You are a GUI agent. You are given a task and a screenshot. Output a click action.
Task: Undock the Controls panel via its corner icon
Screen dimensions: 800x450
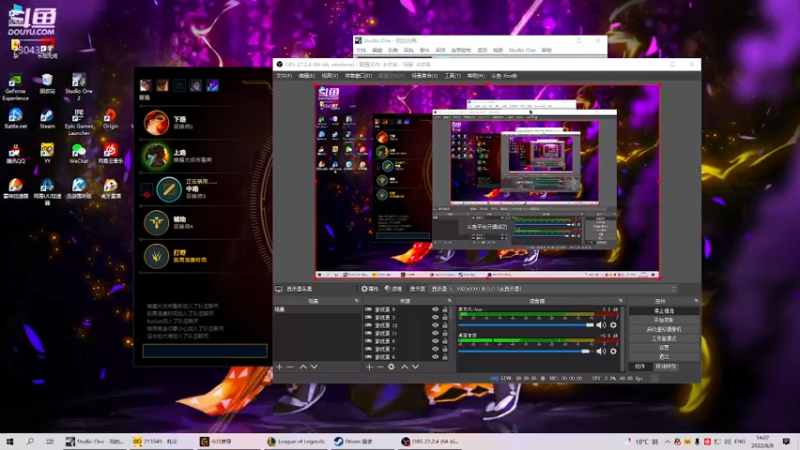pyautogui.click(x=696, y=301)
